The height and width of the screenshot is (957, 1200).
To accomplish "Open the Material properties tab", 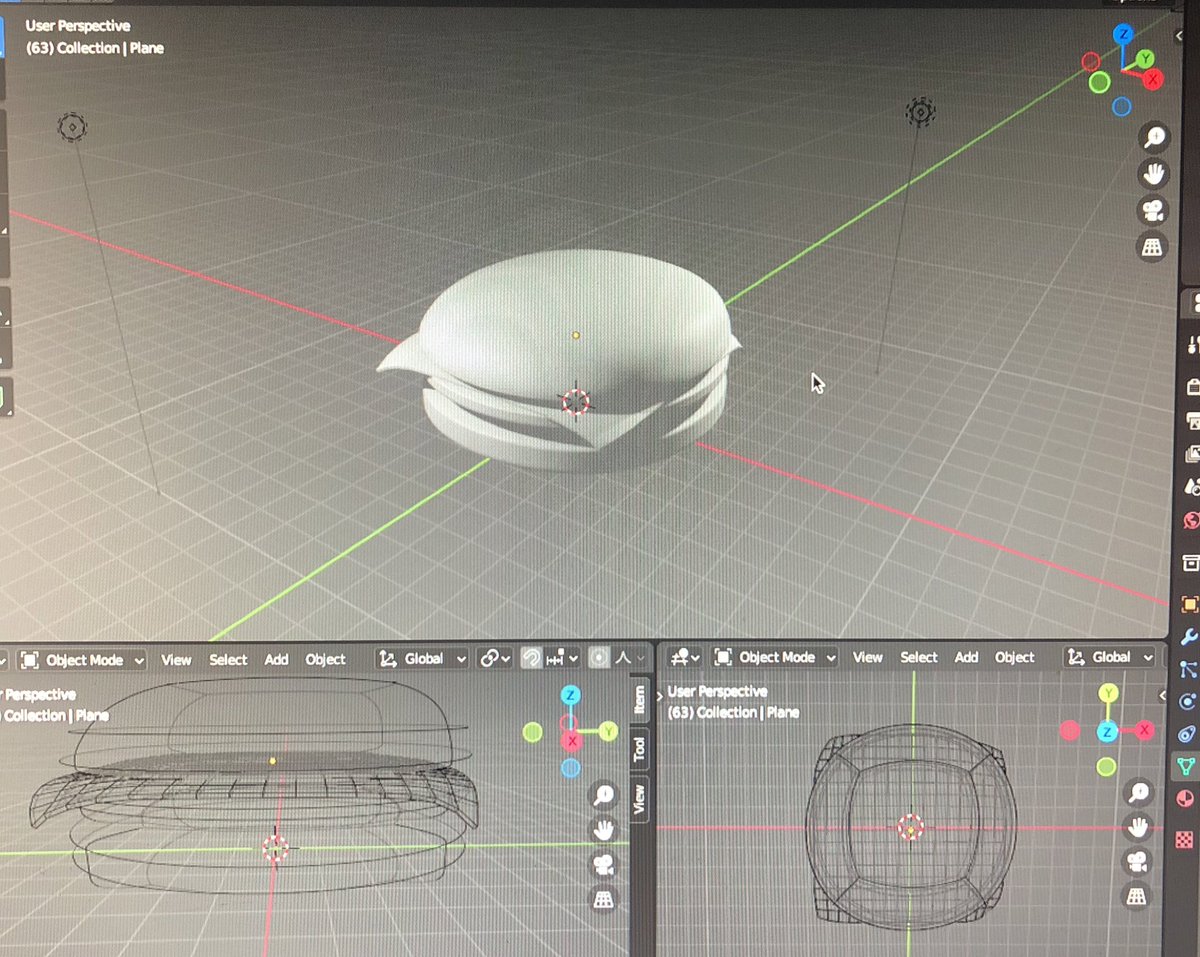I will 1185,800.
